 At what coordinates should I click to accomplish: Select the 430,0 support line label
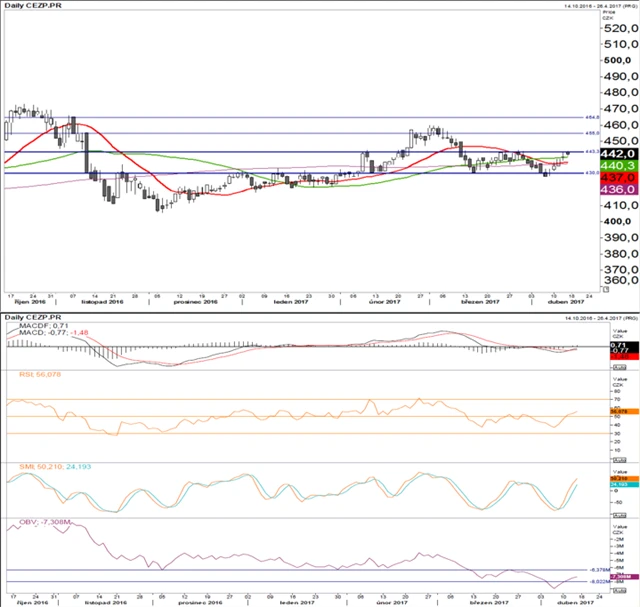[591, 173]
